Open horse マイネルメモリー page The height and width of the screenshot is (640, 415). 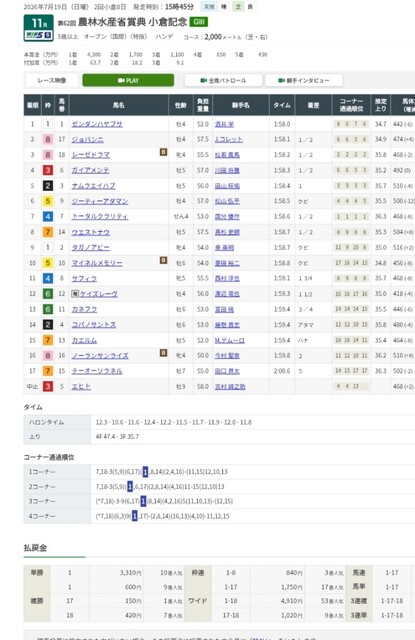coord(97,263)
